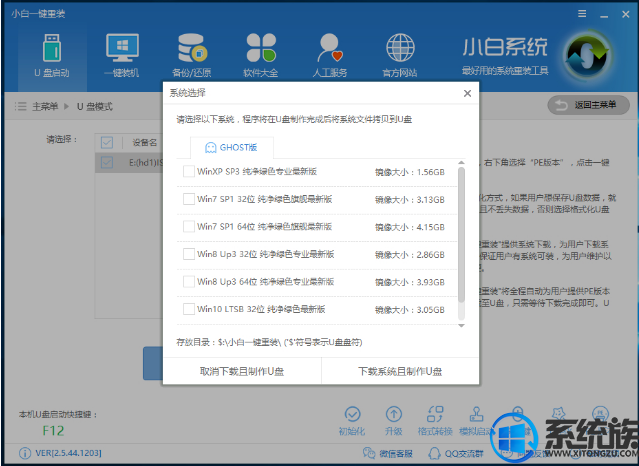Click U盘模式 in the breadcrumb

coord(95,106)
